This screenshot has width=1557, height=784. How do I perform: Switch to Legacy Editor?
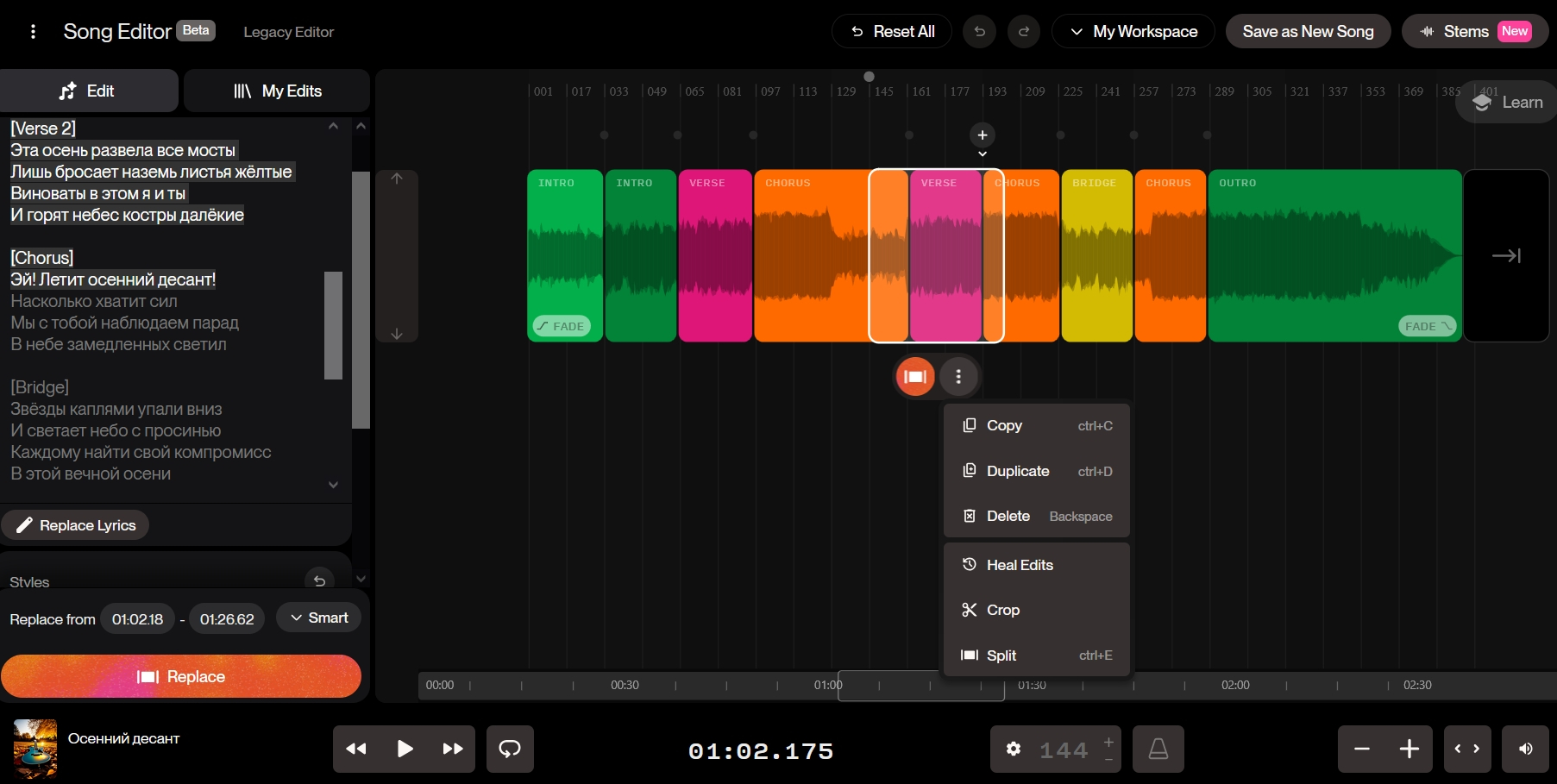tap(288, 32)
